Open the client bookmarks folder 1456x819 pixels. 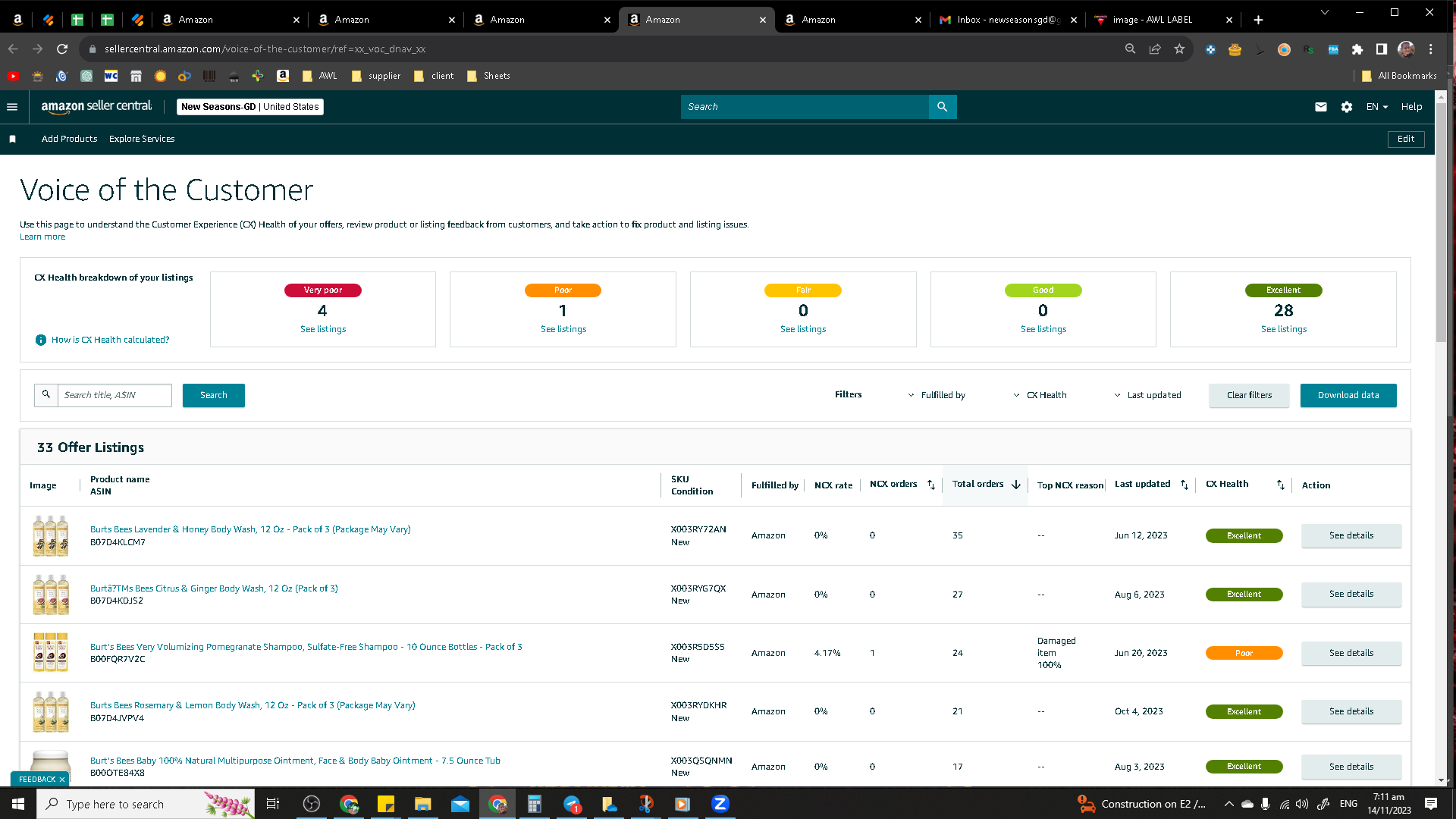pos(434,76)
